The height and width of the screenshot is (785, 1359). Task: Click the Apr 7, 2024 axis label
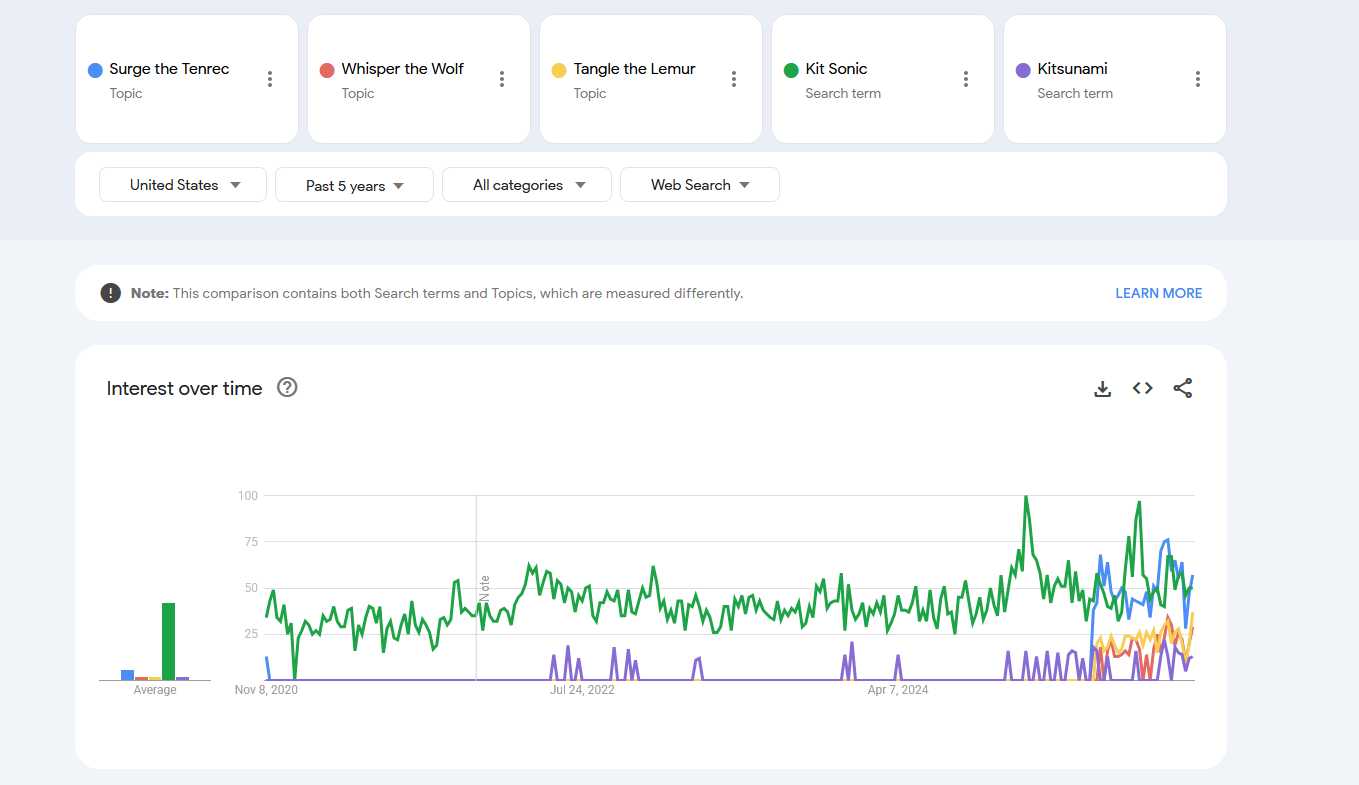(898, 690)
